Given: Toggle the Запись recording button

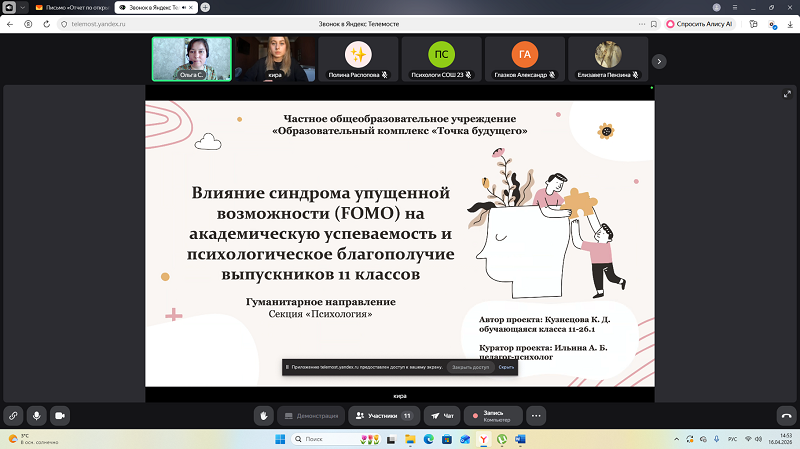Looking at the screenshot, I should coord(493,416).
